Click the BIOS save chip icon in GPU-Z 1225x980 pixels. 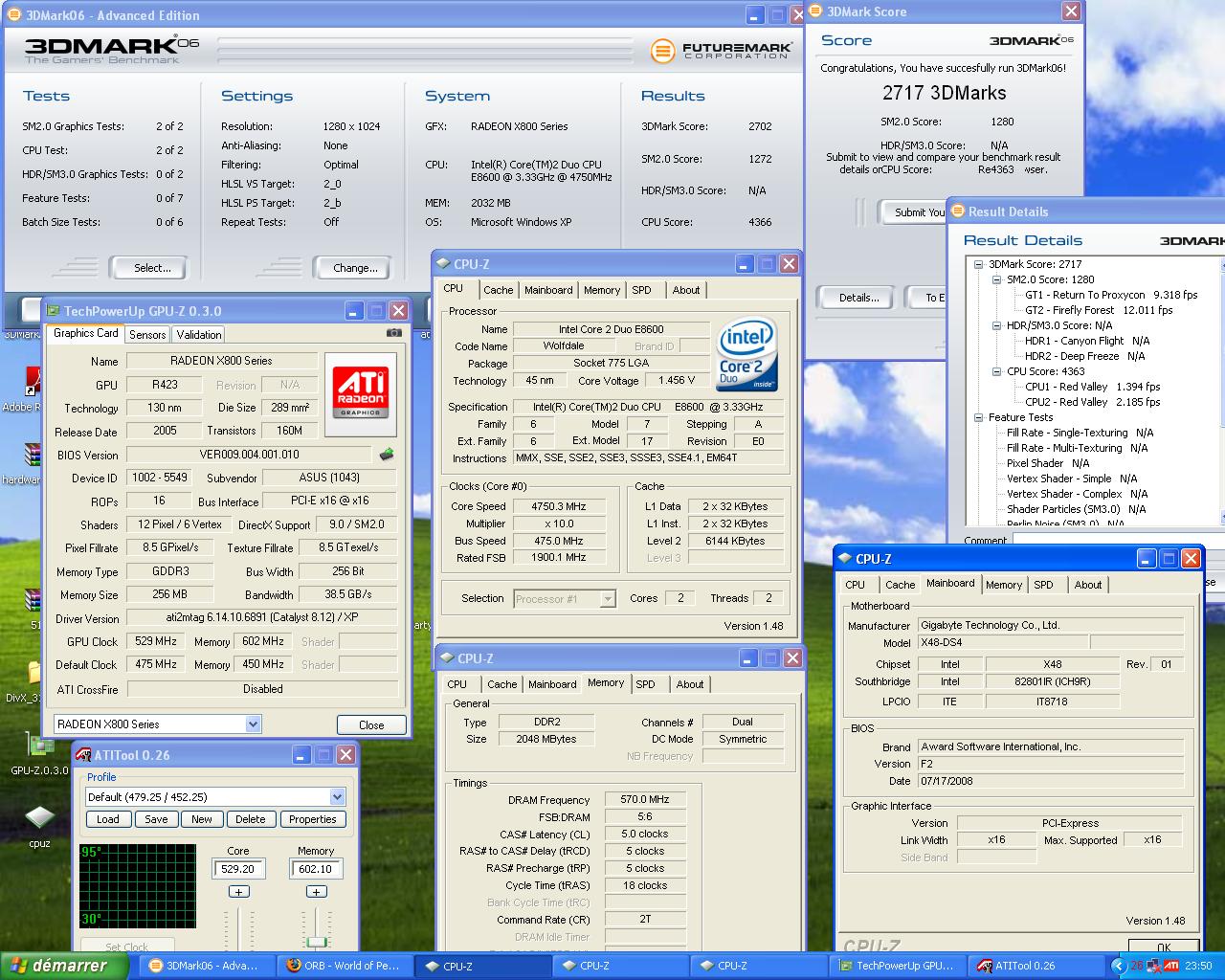pyautogui.click(x=387, y=455)
